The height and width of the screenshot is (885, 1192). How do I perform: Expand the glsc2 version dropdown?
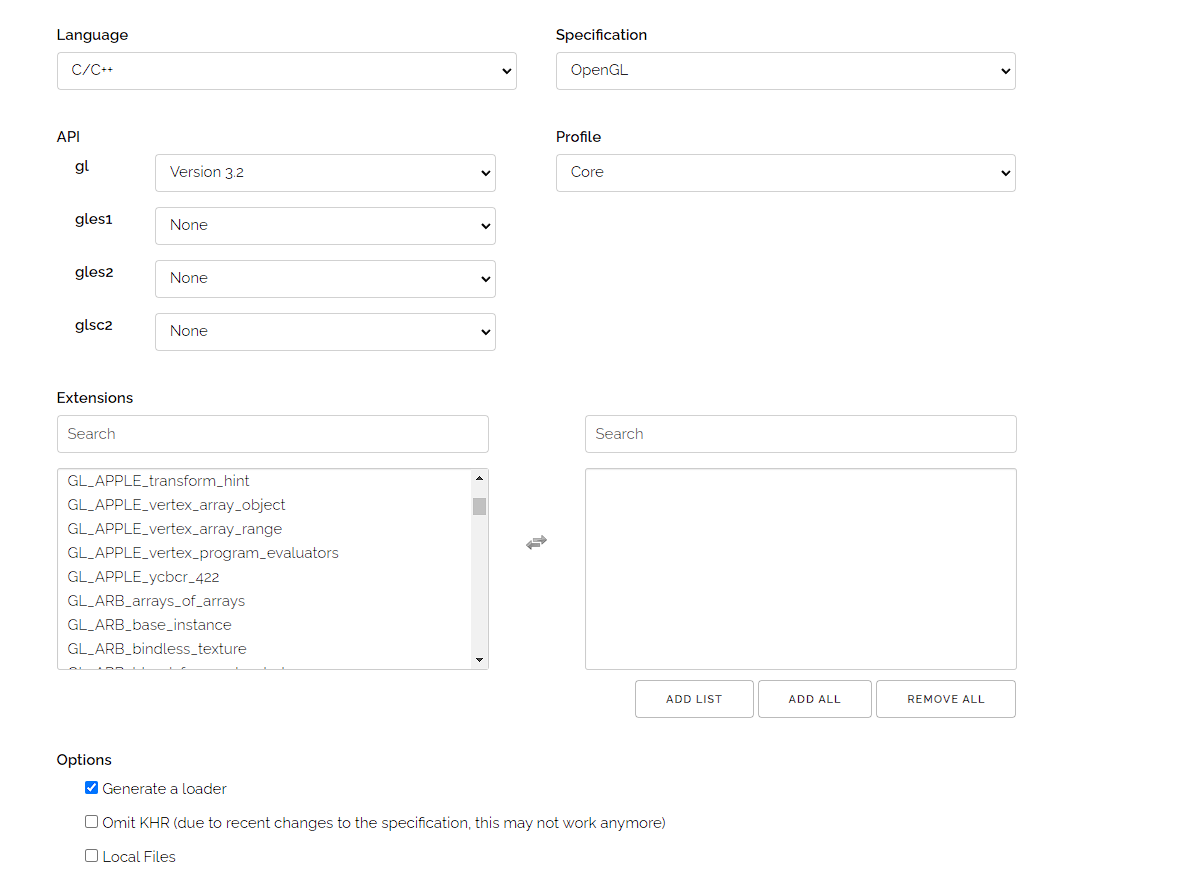(325, 332)
